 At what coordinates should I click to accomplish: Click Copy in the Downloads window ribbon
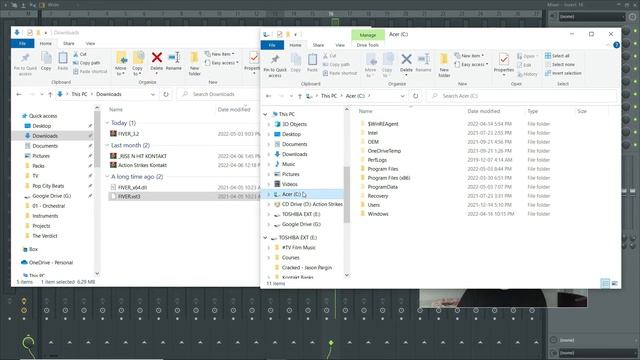click(46, 61)
